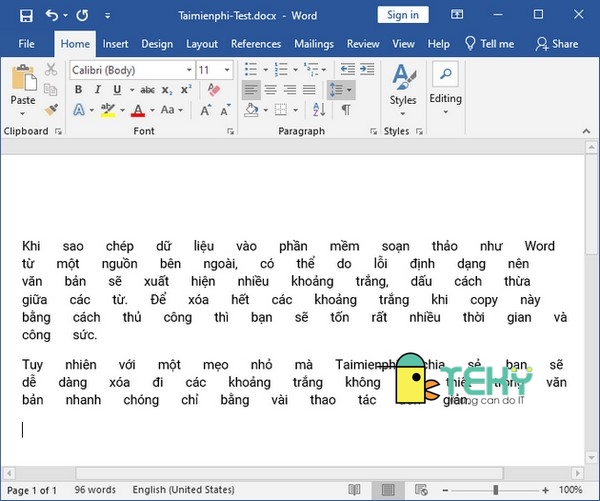Open the File tab
The width and height of the screenshot is (600, 501).
pos(26,44)
